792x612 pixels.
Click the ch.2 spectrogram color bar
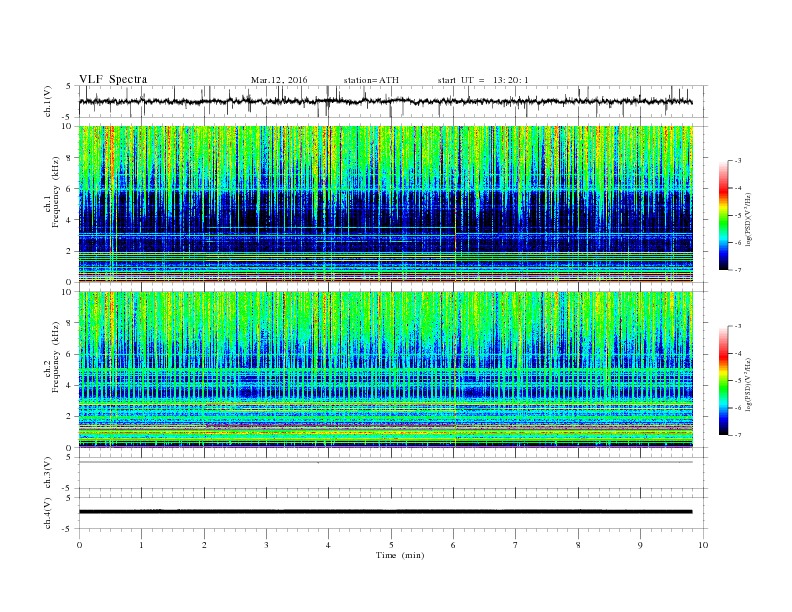click(x=723, y=380)
